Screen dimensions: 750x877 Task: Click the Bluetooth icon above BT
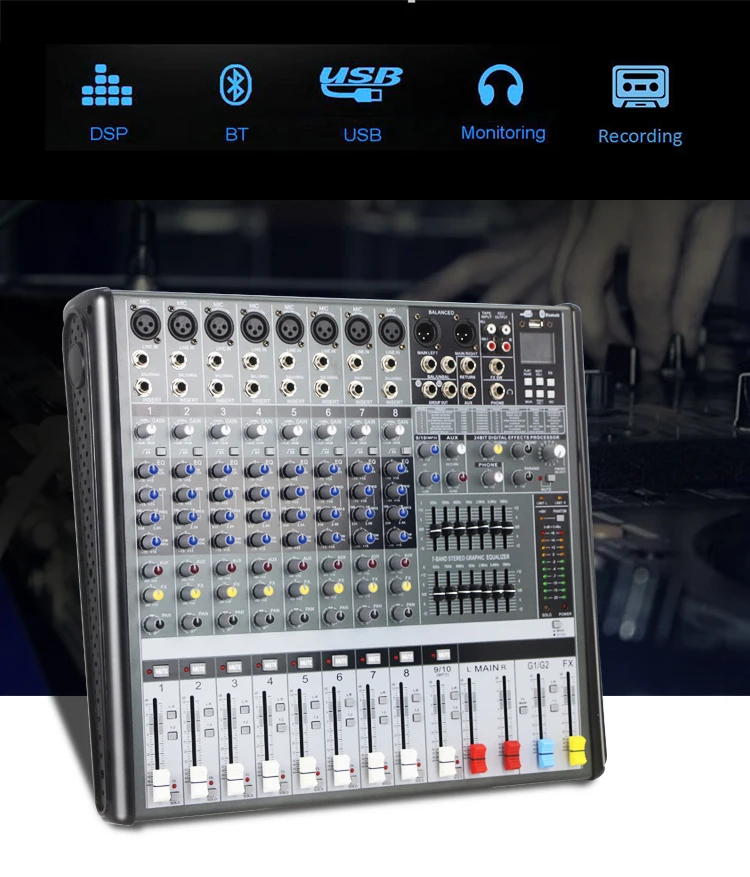(235, 85)
